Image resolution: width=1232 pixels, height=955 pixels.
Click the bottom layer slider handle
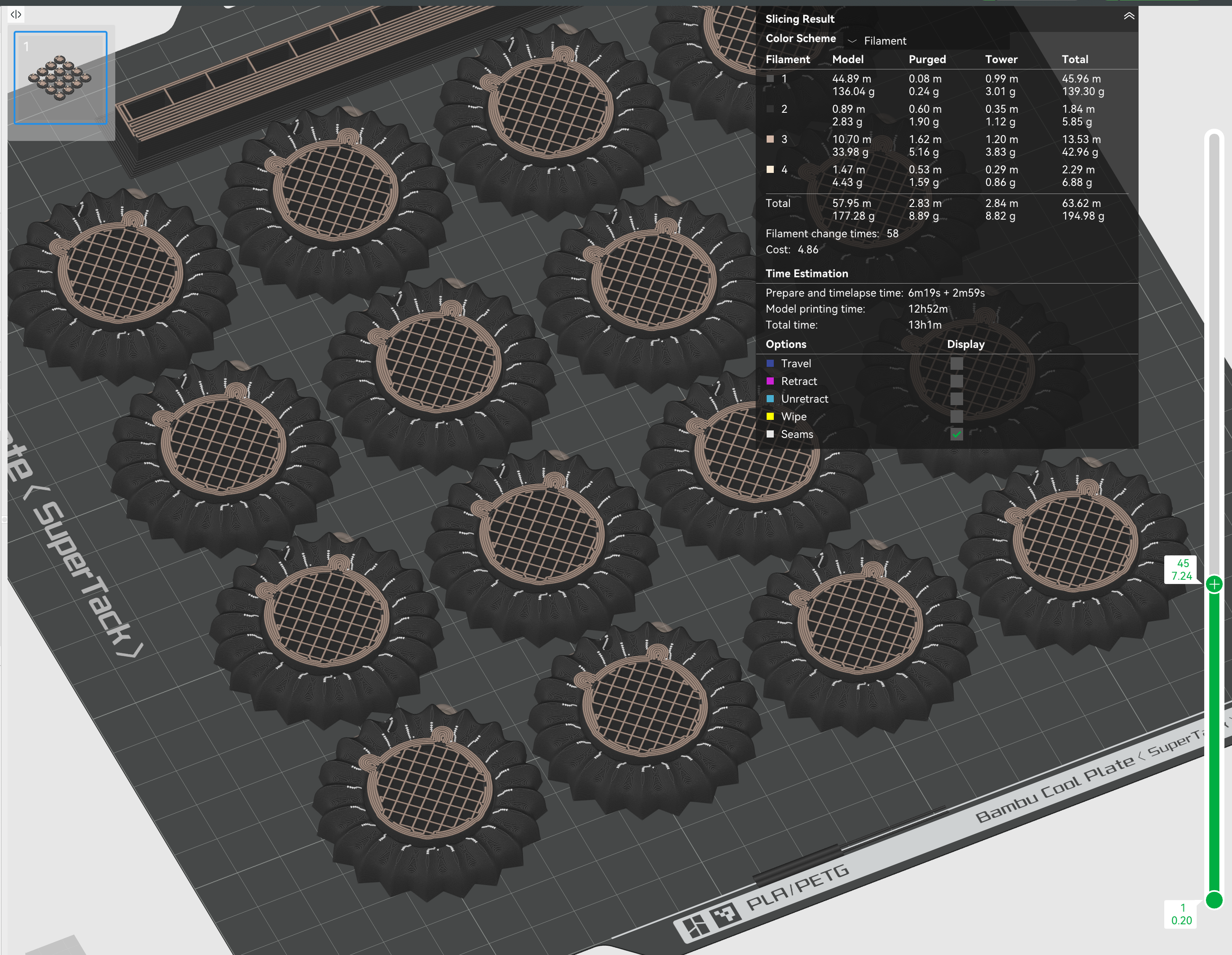pyautogui.click(x=1214, y=900)
